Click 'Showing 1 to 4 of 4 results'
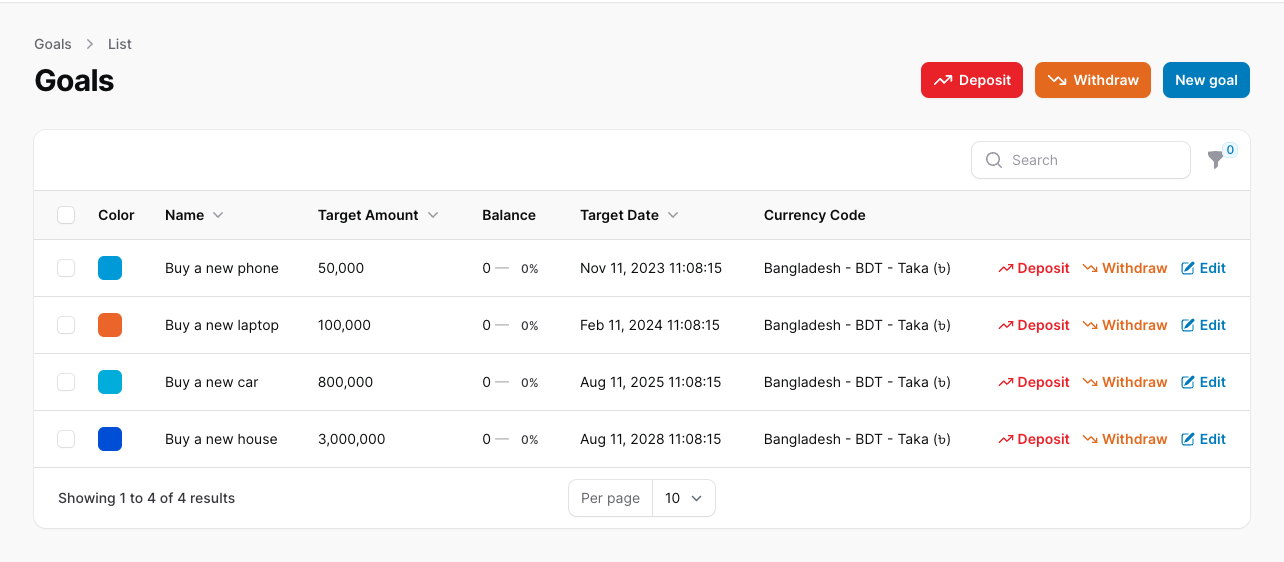The height and width of the screenshot is (562, 1284). tap(147, 498)
